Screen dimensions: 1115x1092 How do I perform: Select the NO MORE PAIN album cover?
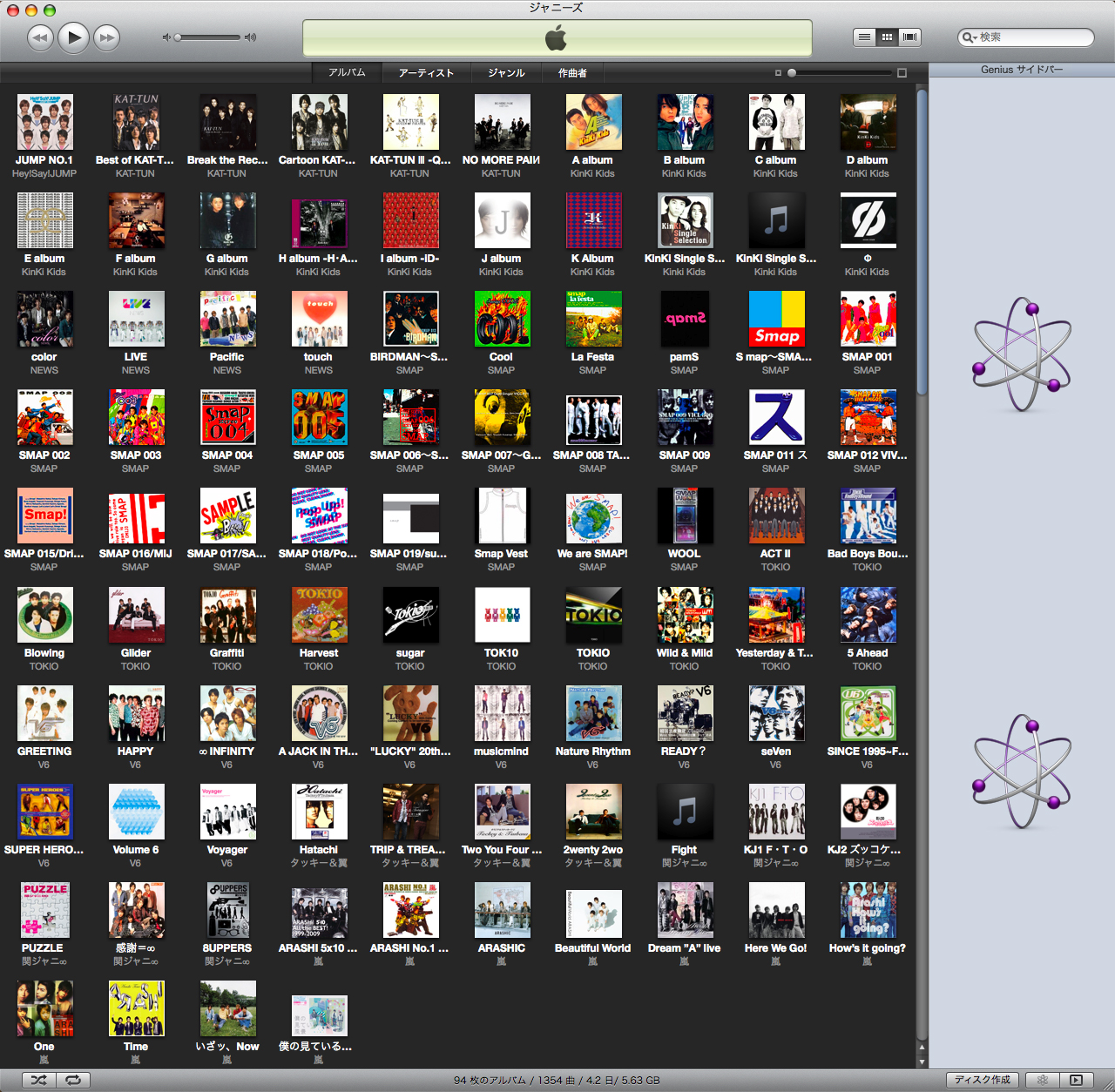(502, 122)
